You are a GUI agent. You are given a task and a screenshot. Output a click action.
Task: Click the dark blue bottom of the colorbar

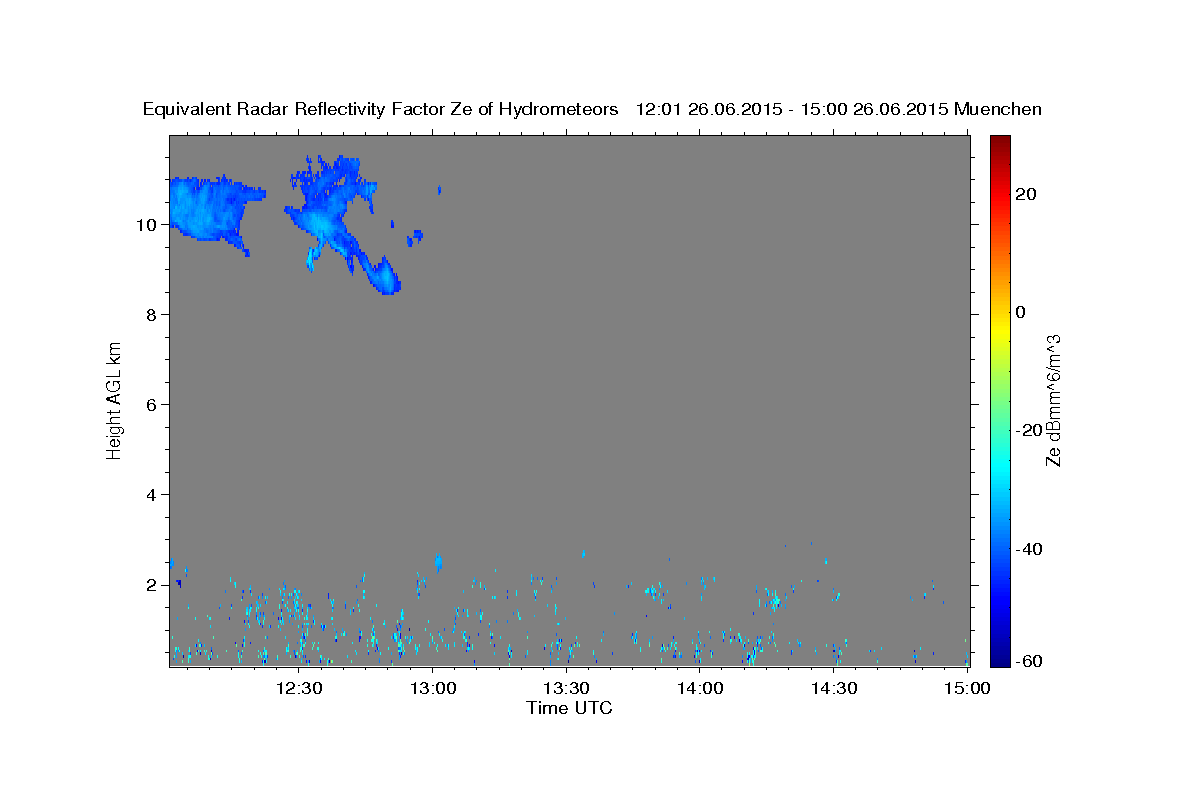tap(999, 660)
